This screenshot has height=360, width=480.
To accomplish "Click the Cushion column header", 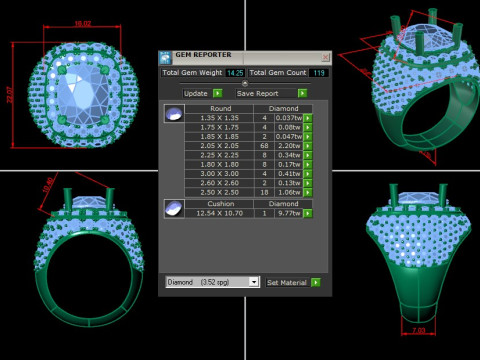I will [220, 204].
